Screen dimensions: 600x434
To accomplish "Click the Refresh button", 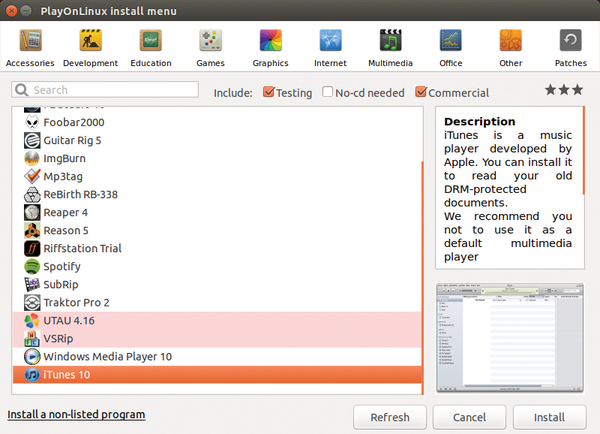I will 390,417.
